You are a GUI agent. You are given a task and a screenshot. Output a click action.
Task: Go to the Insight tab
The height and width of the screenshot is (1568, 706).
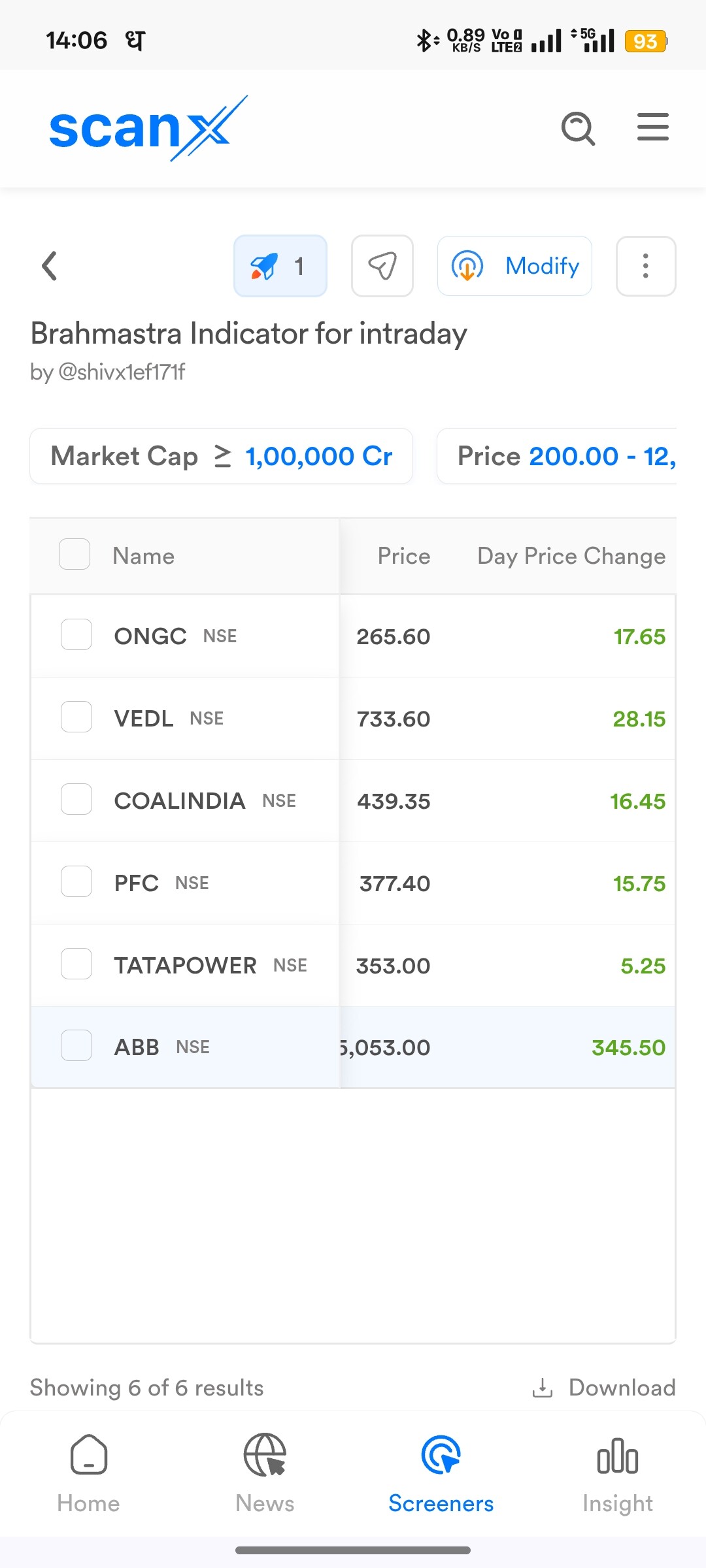tap(617, 1473)
